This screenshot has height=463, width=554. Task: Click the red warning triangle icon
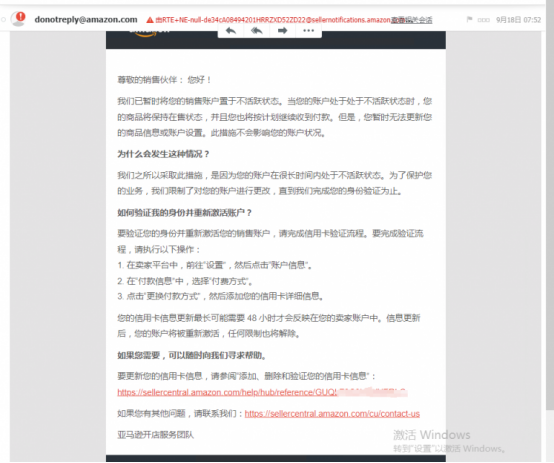pos(150,20)
